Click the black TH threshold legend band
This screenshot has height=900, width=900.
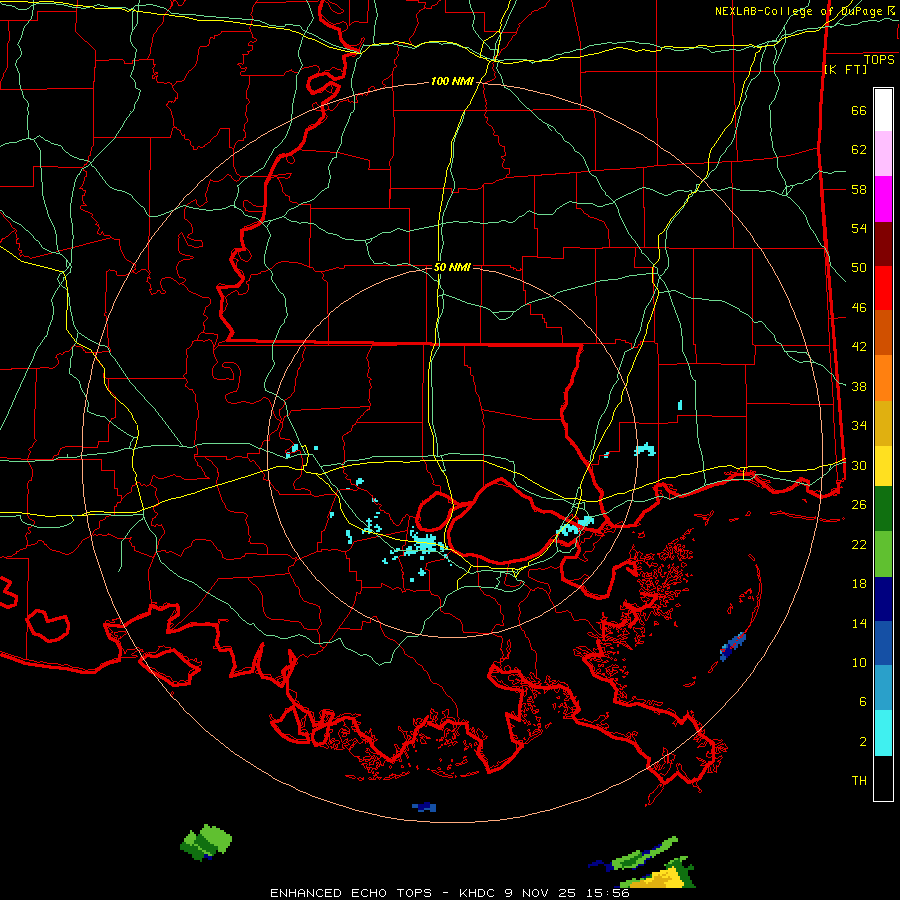(x=883, y=778)
